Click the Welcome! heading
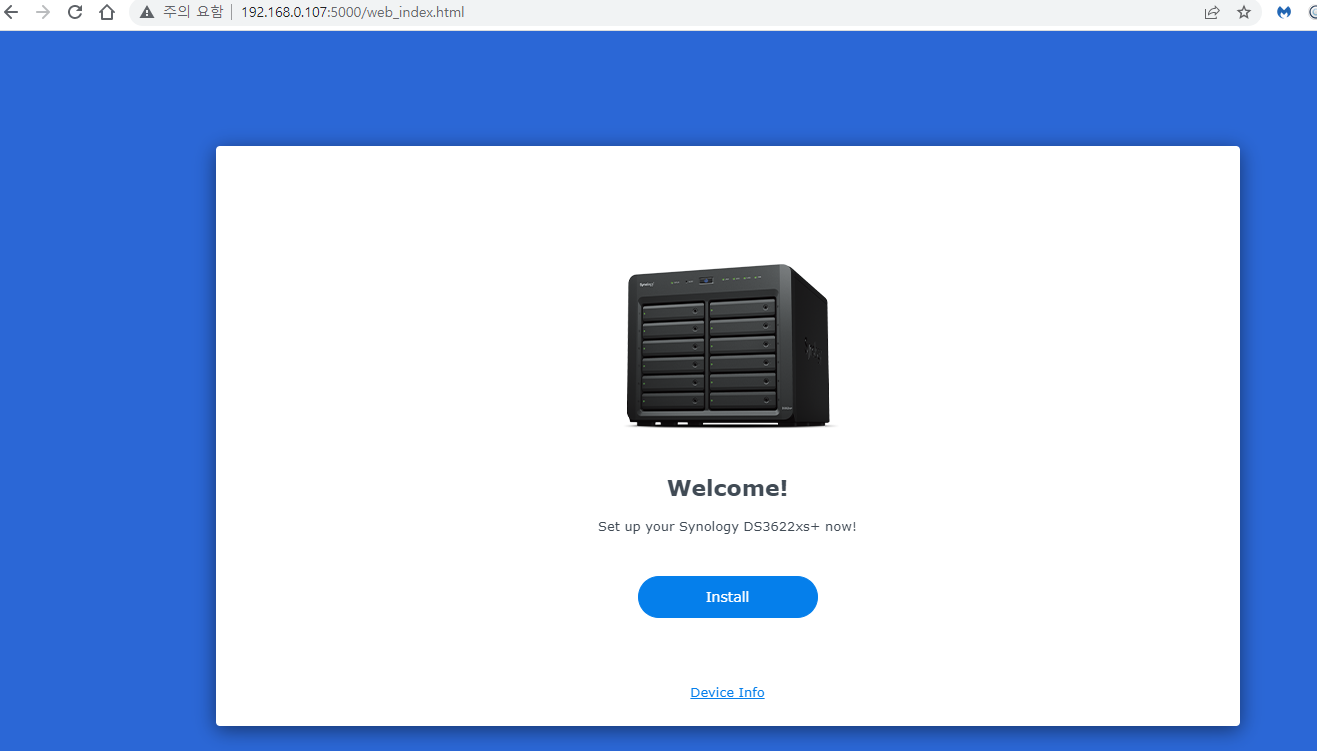Screen dimensions: 1317x751 click(x=727, y=488)
